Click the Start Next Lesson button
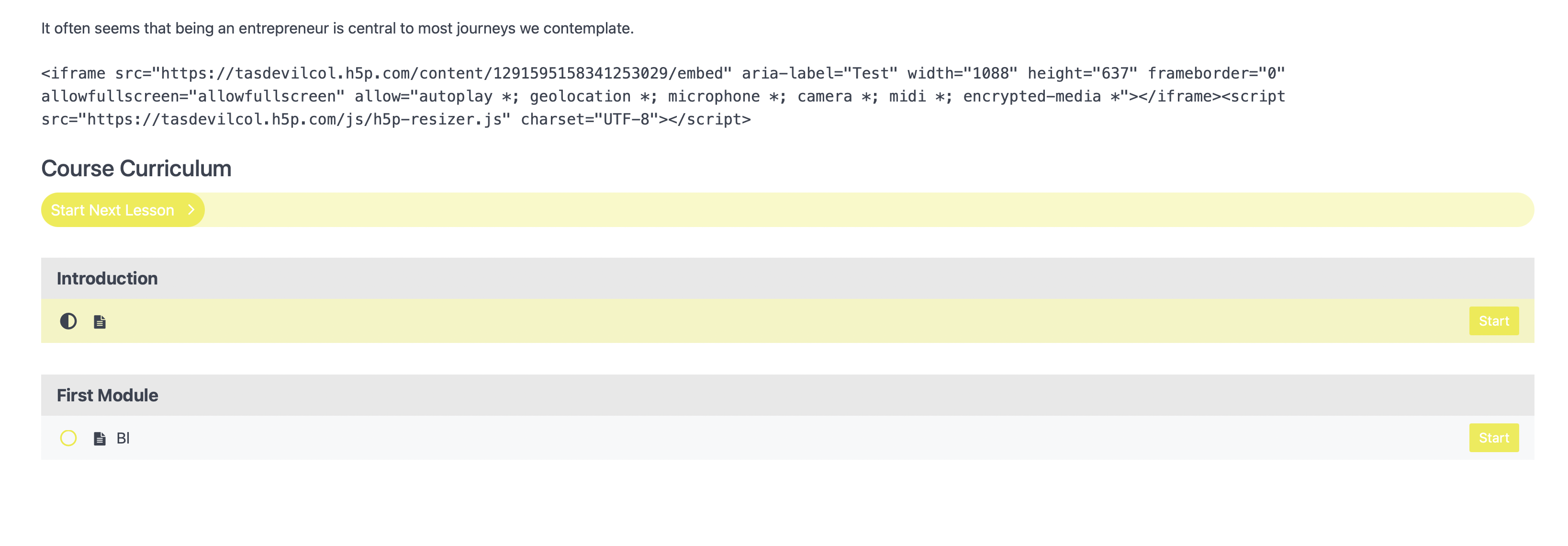 [x=123, y=210]
